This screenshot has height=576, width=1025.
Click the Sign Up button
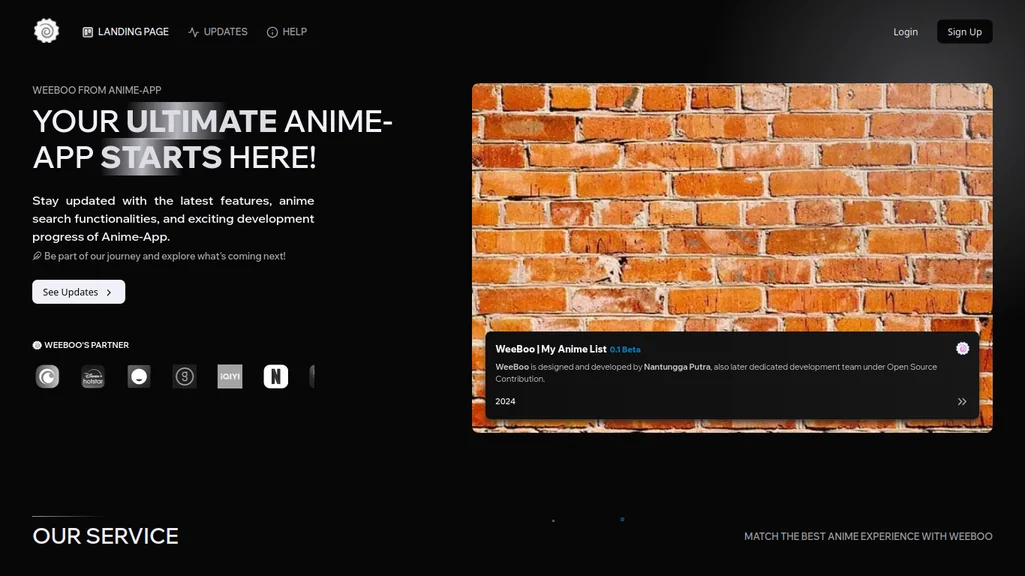pos(963,31)
